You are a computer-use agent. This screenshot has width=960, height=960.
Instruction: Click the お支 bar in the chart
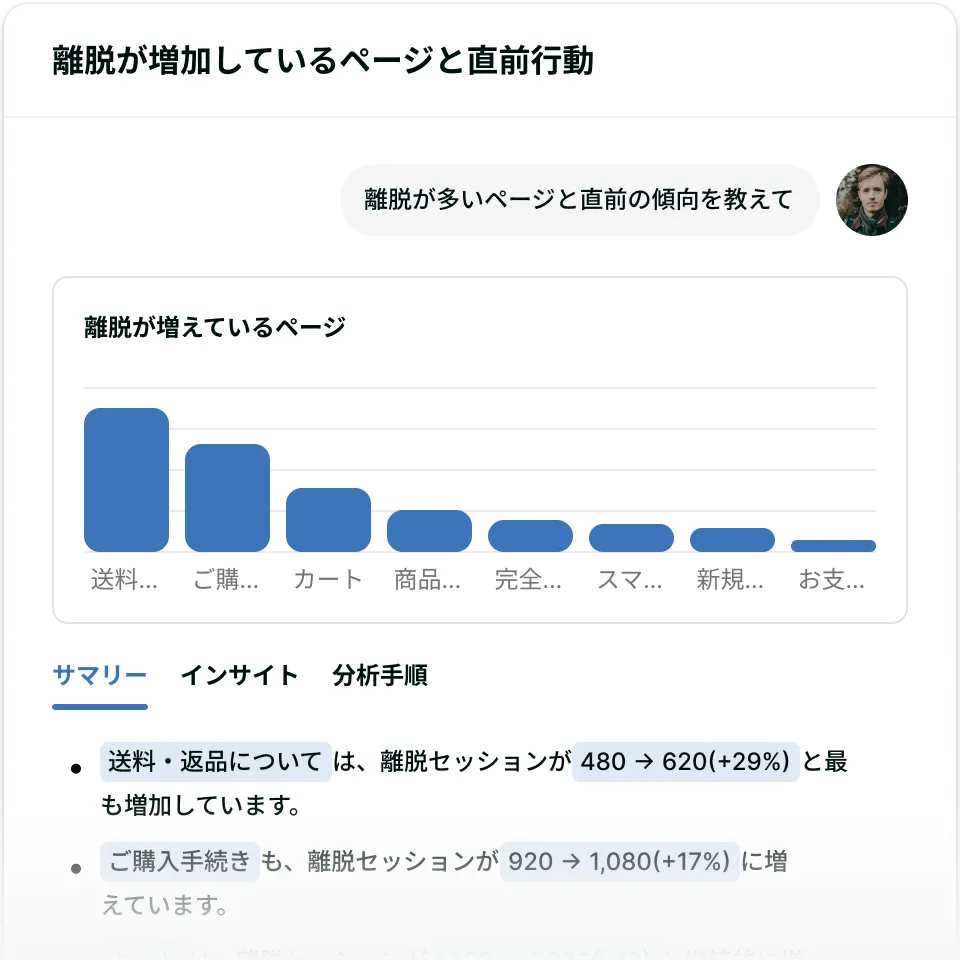(833, 546)
